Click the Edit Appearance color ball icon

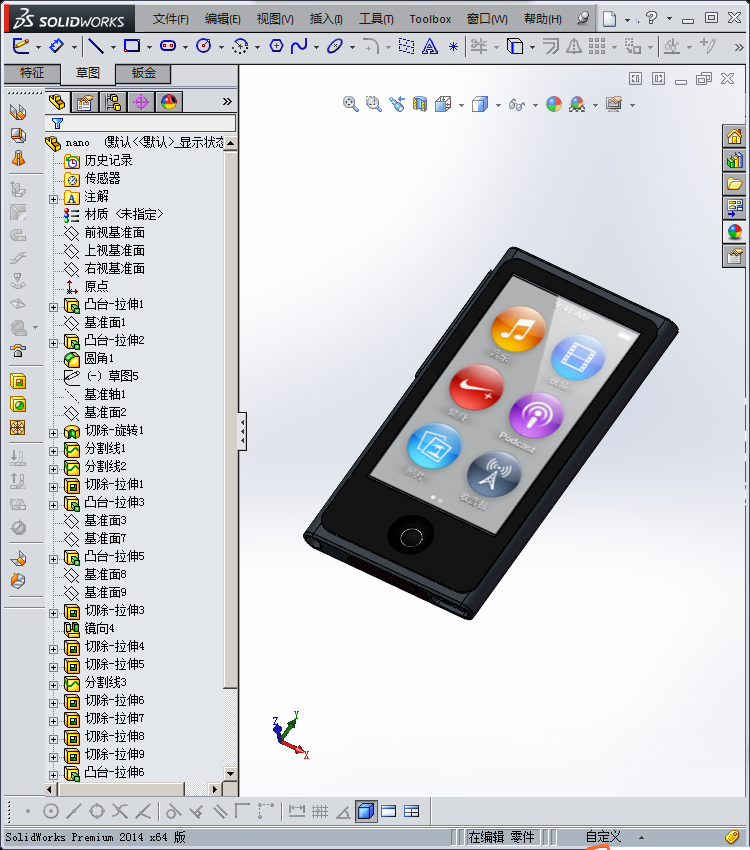[x=554, y=104]
